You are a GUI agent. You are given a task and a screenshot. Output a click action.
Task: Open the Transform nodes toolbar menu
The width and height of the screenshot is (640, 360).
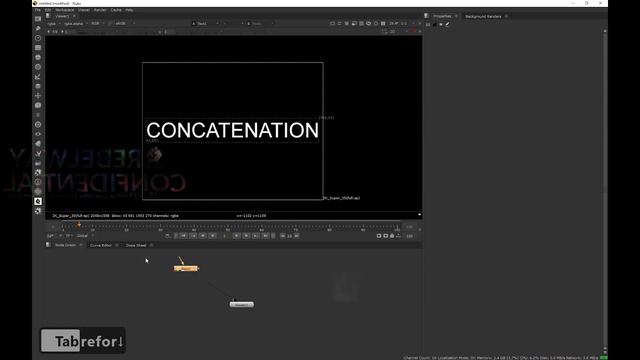38,96
